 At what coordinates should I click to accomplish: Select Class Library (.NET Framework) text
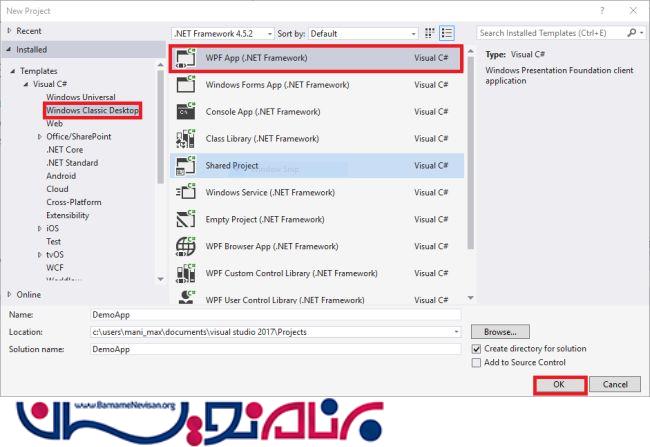pos(262,139)
